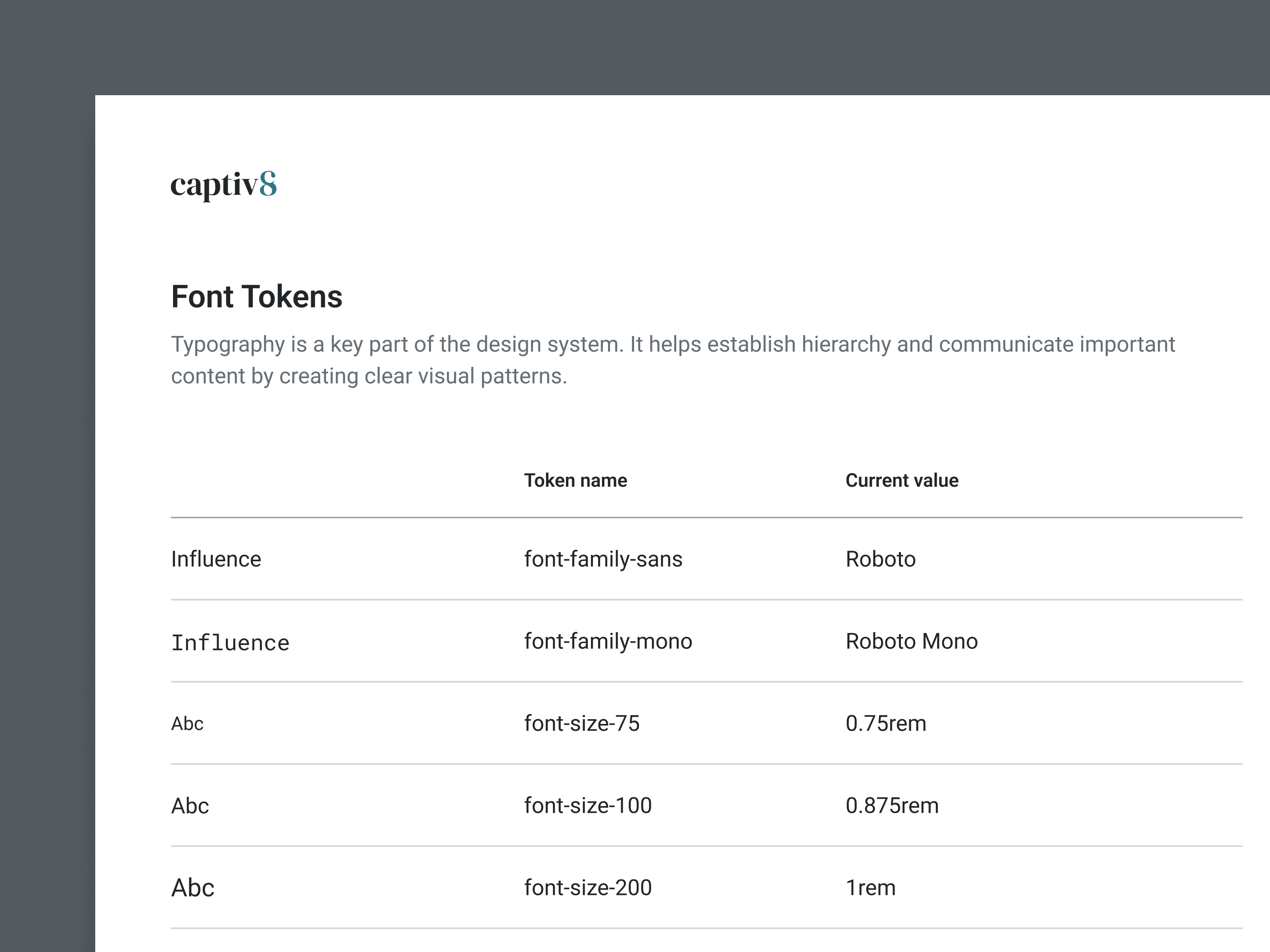Screen dimensions: 1270x952
Task: Click the font-size-100 token name
Action: coord(587,805)
